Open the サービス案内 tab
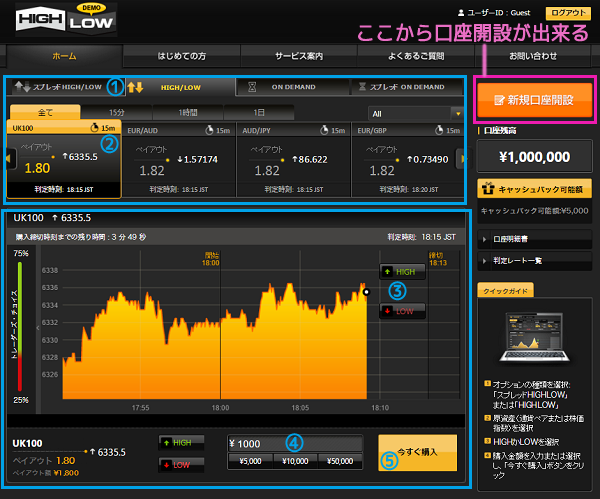600x499 pixels. tap(299, 56)
